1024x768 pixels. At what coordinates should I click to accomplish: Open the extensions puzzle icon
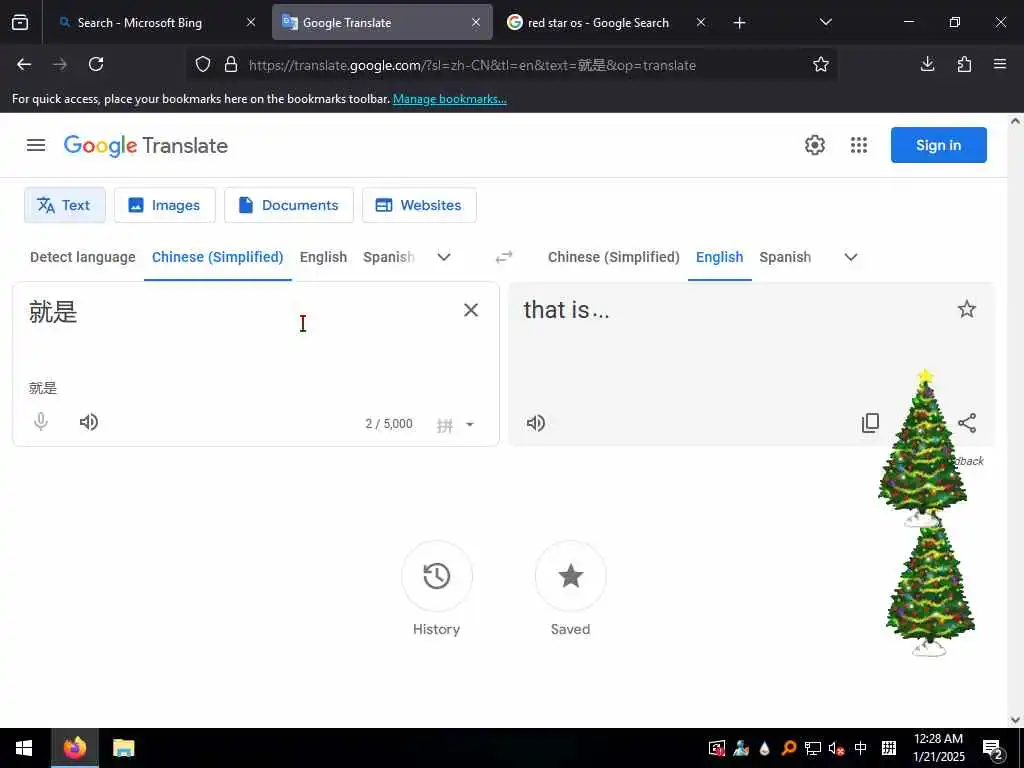point(964,64)
